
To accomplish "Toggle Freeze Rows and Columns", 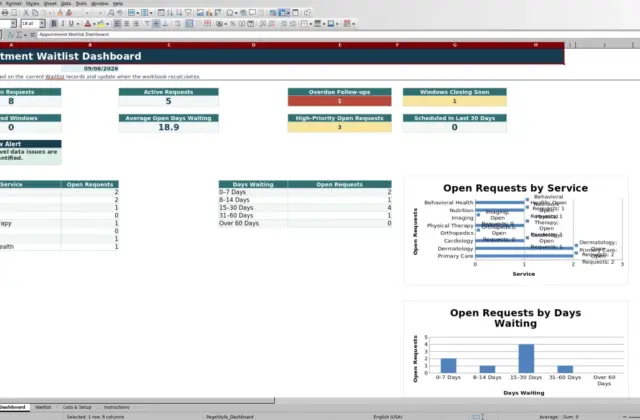I will tap(282, 13).
